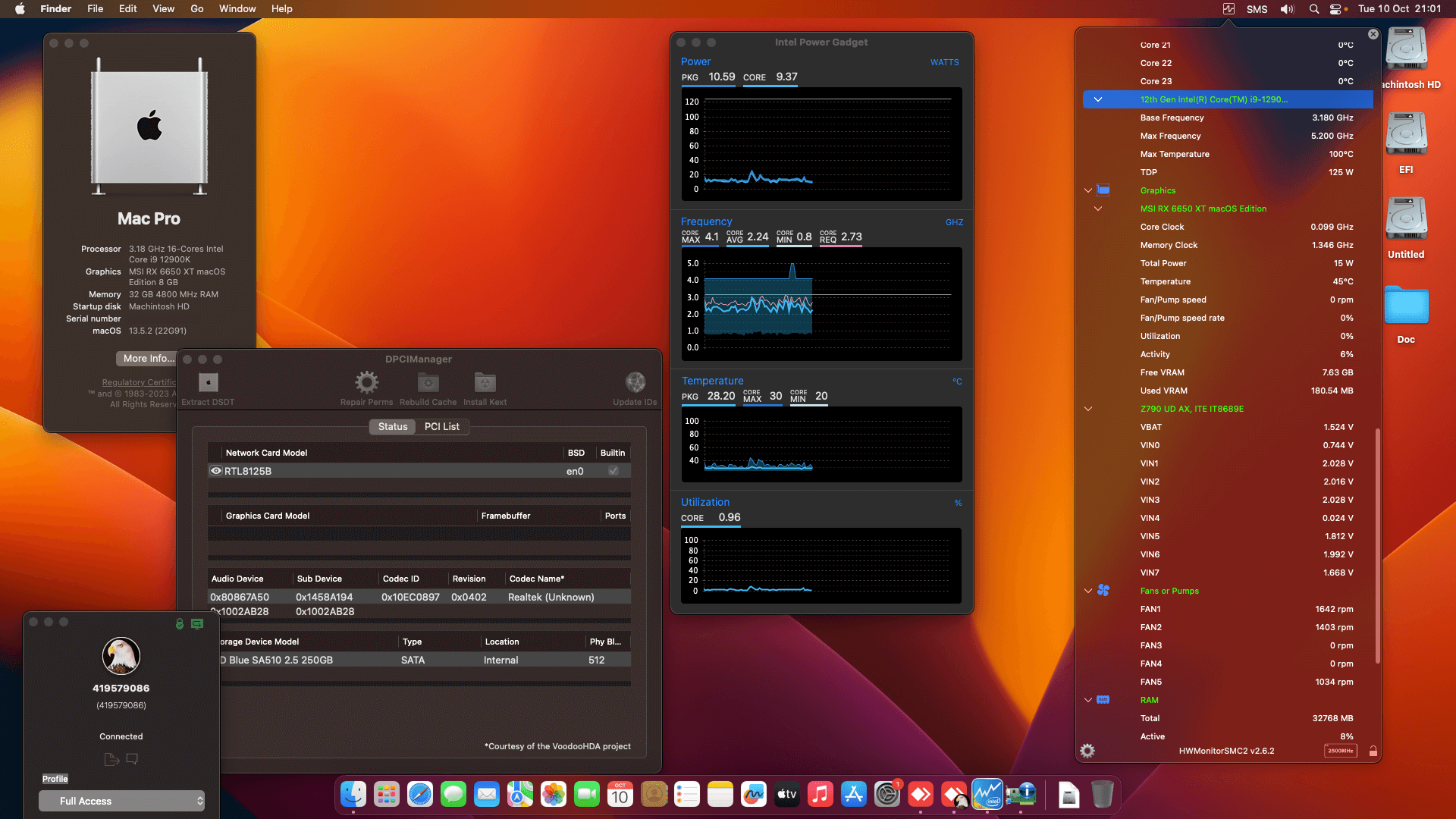1456x819 pixels.
Task: Click the Mac Pro image in About This Mac
Action: [149, 126]
